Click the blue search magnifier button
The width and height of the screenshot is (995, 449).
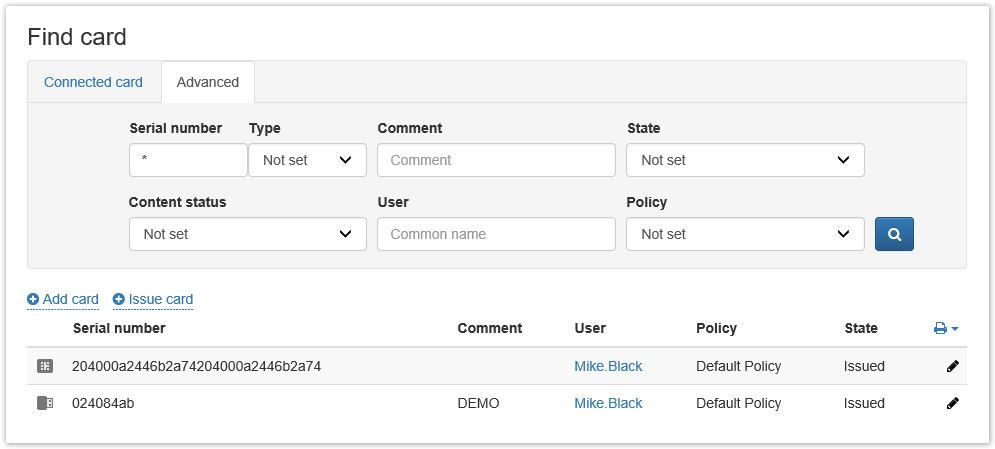coord(894,234)
